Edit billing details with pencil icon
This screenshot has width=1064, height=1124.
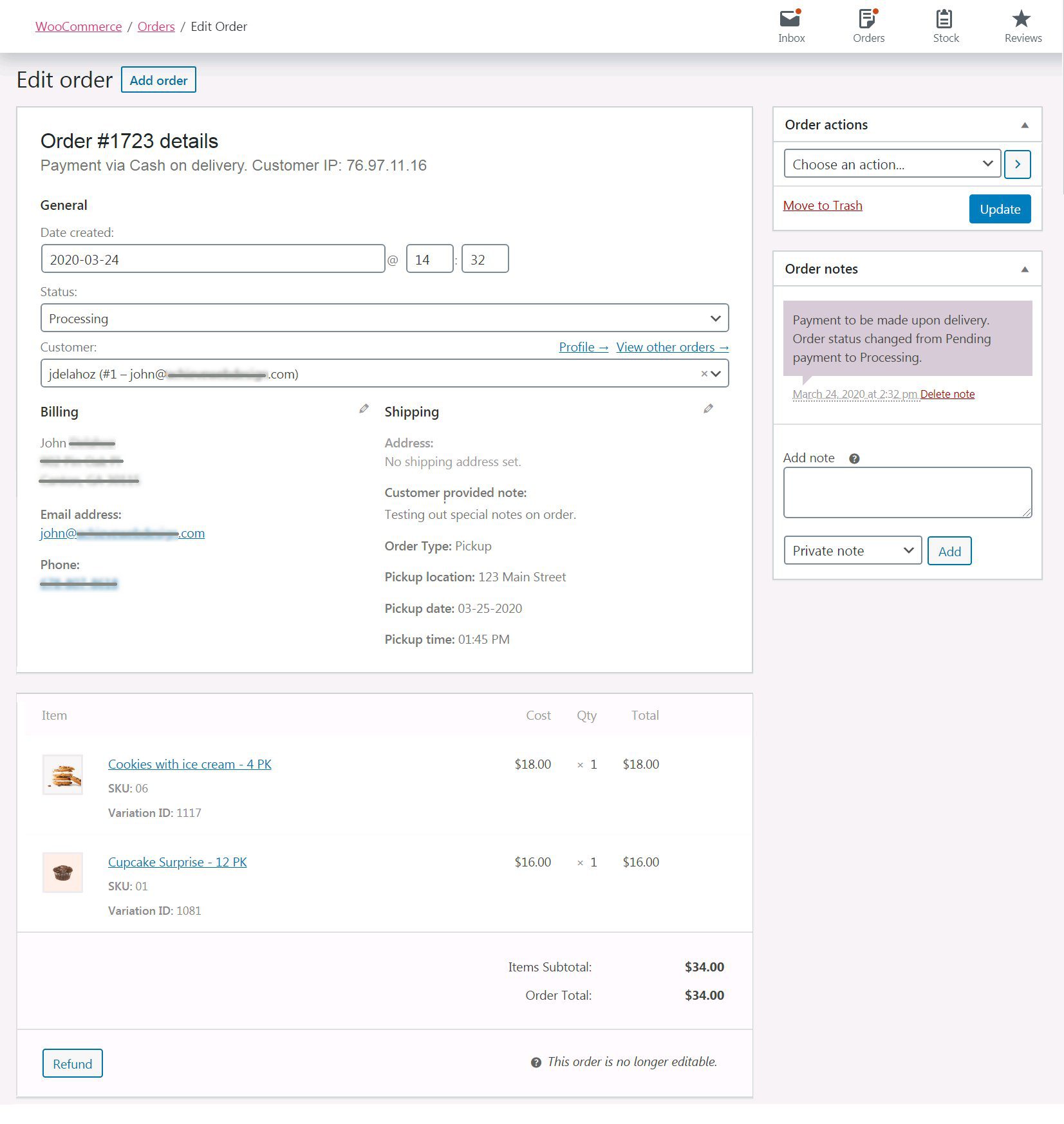[364, 409]
